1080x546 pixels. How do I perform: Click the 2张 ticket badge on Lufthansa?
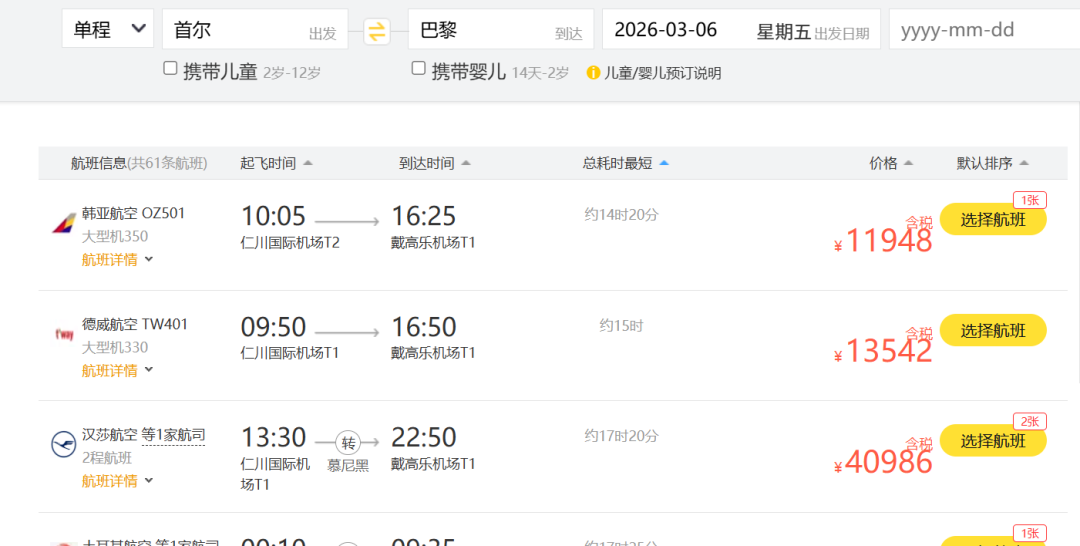(x=1030, y=421)
